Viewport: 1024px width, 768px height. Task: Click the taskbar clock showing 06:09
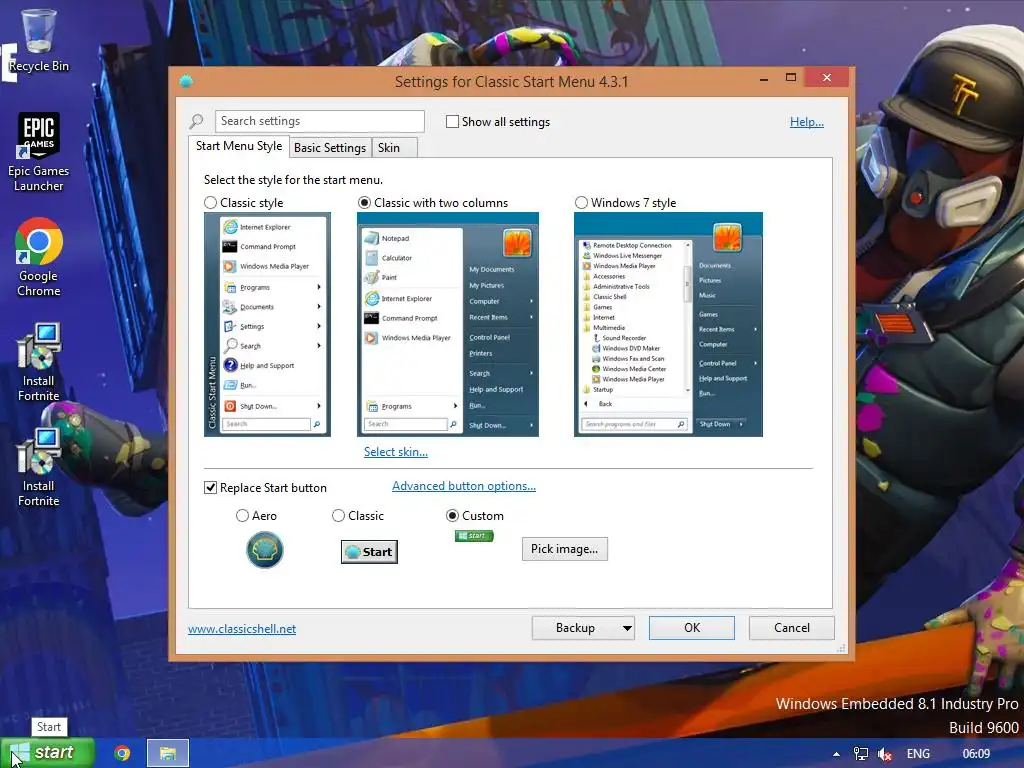point(976,754)
